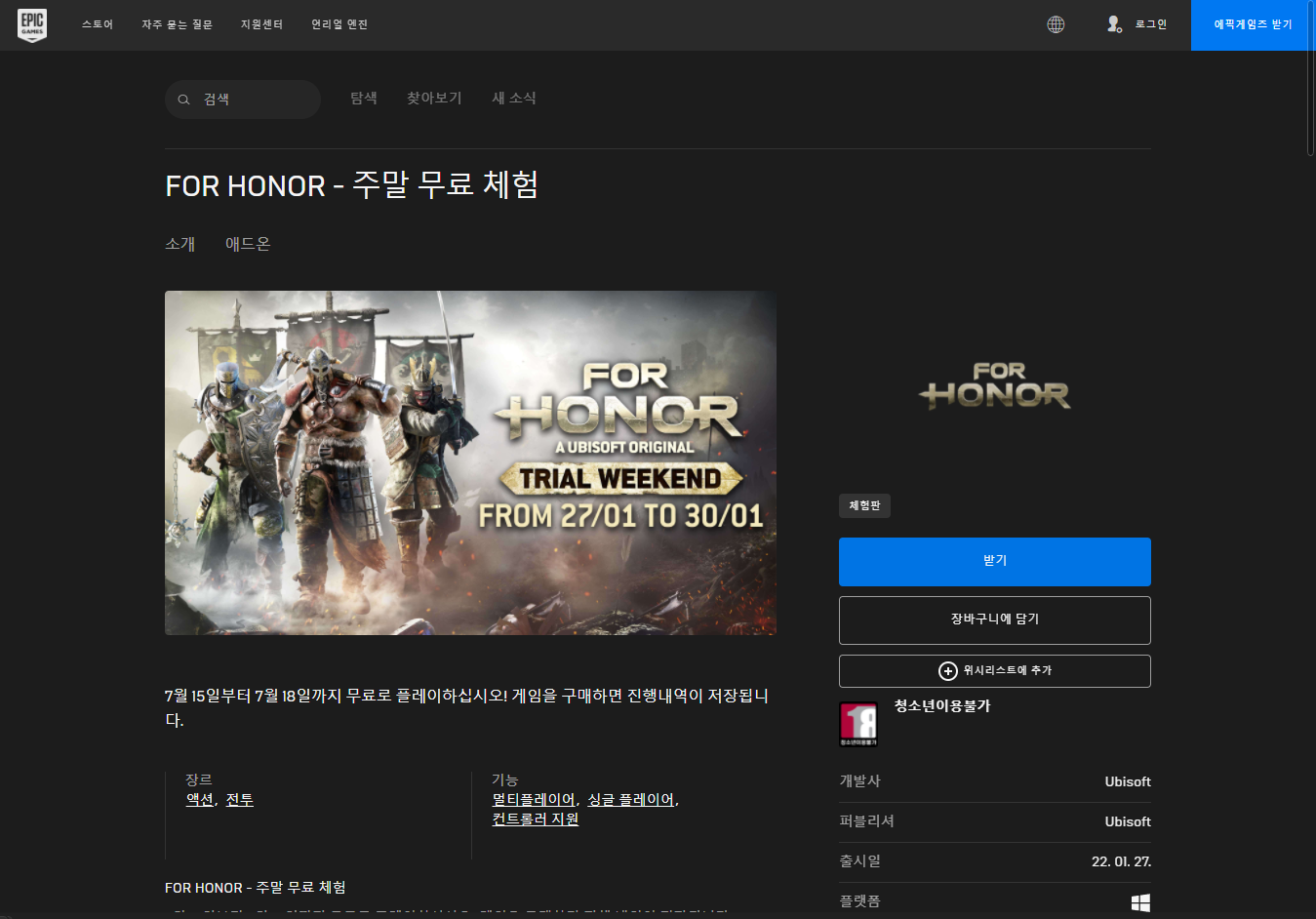Open the Epic Games logo home

pyautogui.click(x=32, y=24)
